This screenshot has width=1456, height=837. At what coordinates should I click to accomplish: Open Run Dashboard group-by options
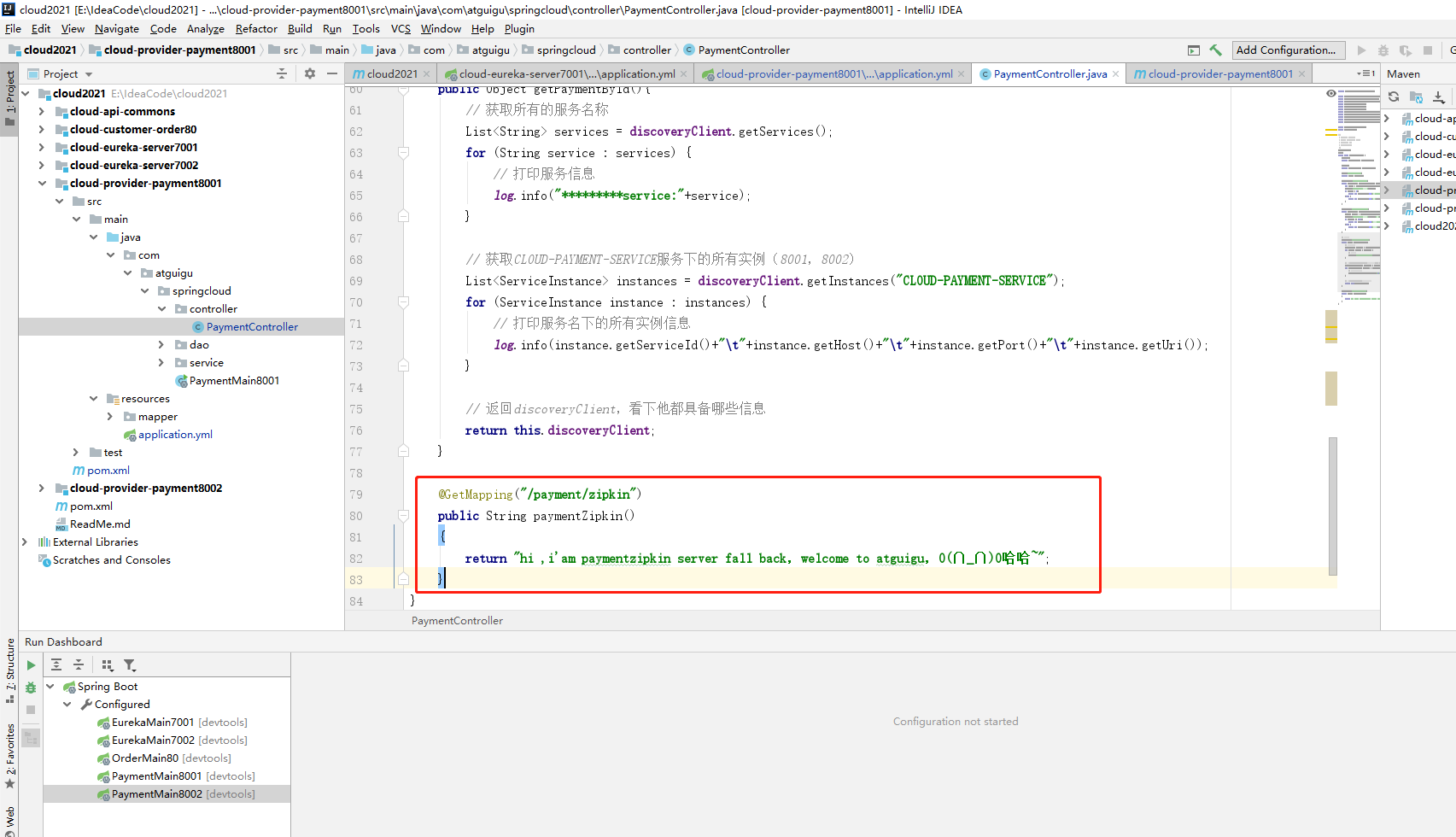108,665
